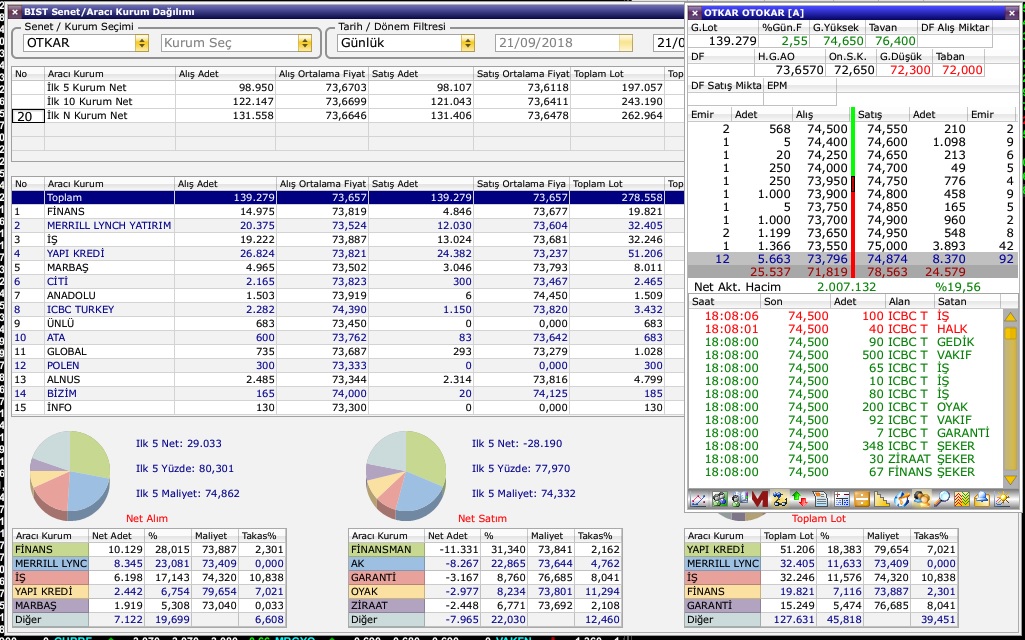
Task: Select the İNFO broker row
Action: pos(348,407)
